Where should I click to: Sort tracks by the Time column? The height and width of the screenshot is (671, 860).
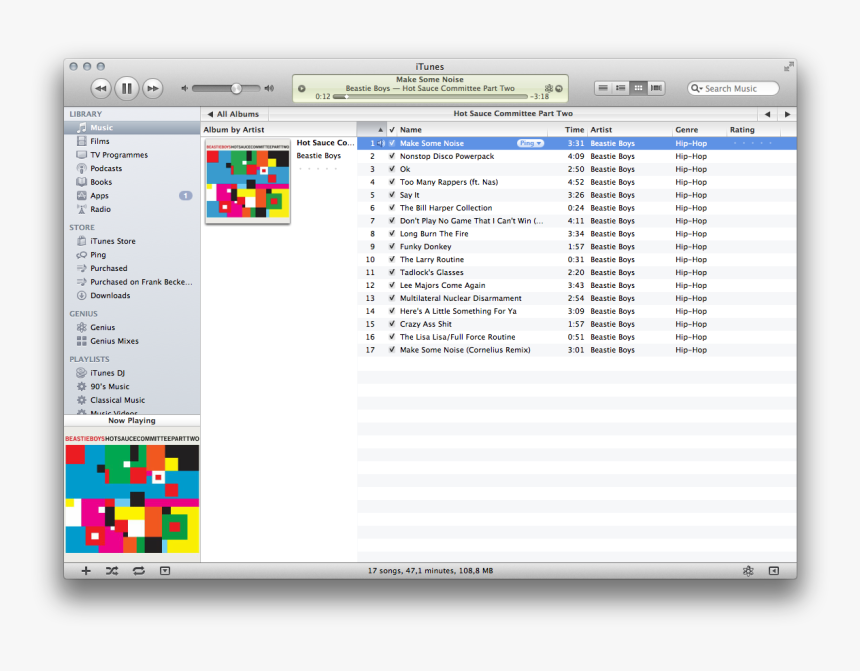click(x=567, y=129)
